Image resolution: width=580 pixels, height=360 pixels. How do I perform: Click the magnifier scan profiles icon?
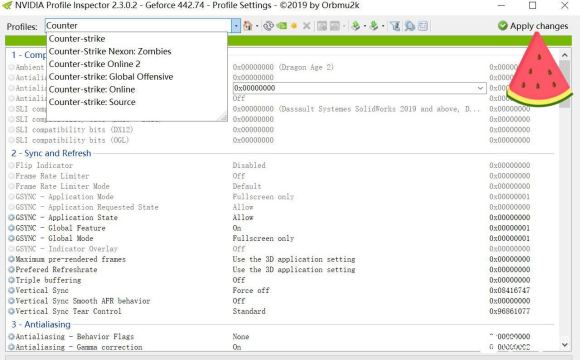(409, 26)
